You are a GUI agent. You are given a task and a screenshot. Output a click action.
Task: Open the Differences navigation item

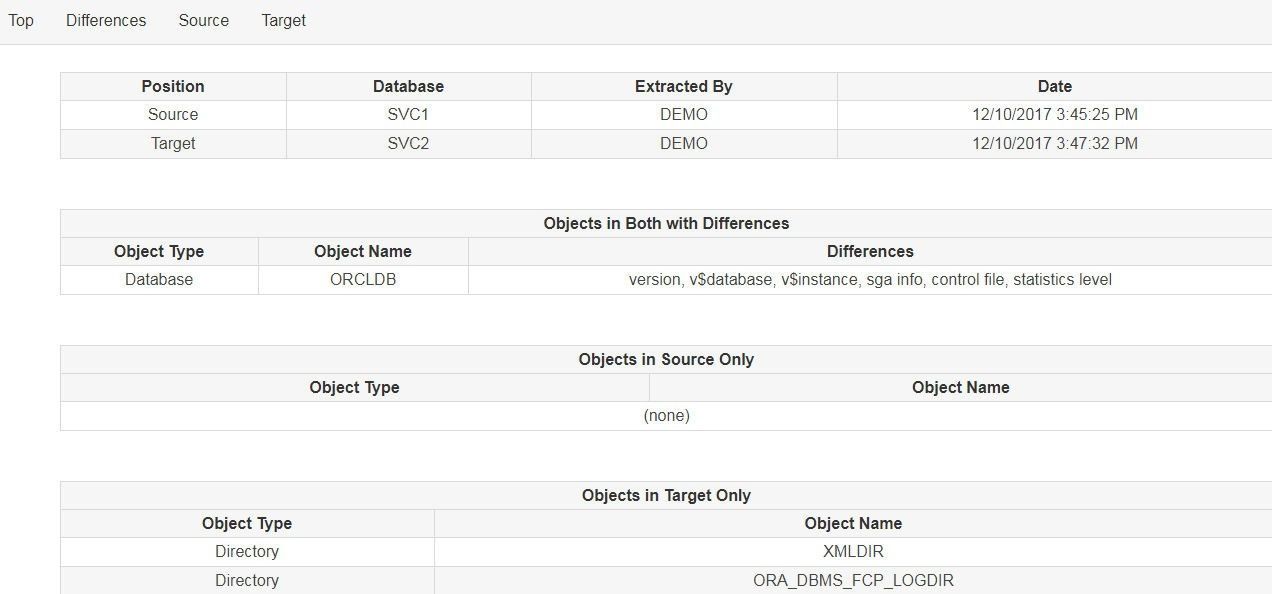106,20
